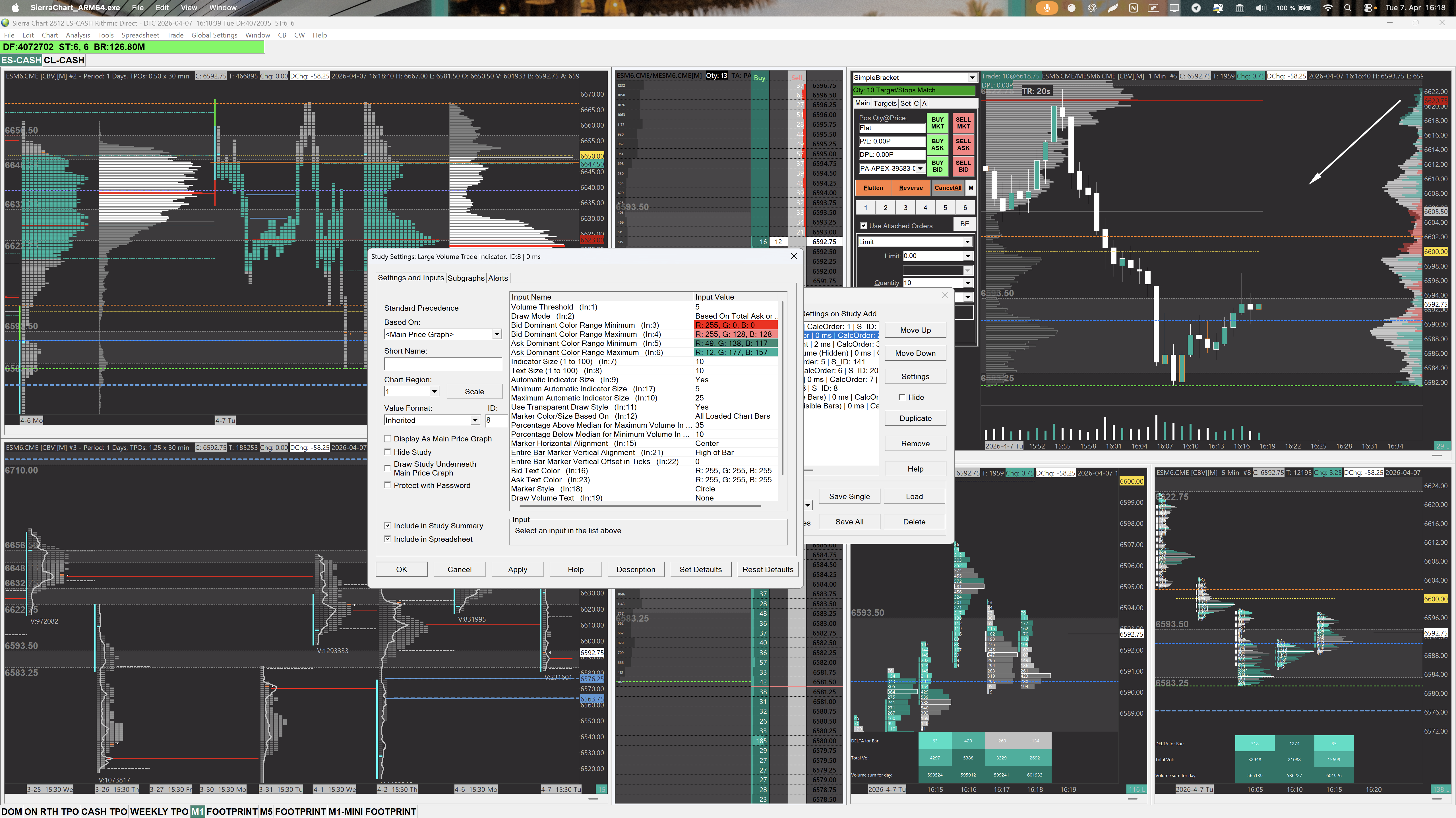The image size is (1456, 818).
Task: Click the Wi-Fi status icon
Action: click(x=1328, y=8)
